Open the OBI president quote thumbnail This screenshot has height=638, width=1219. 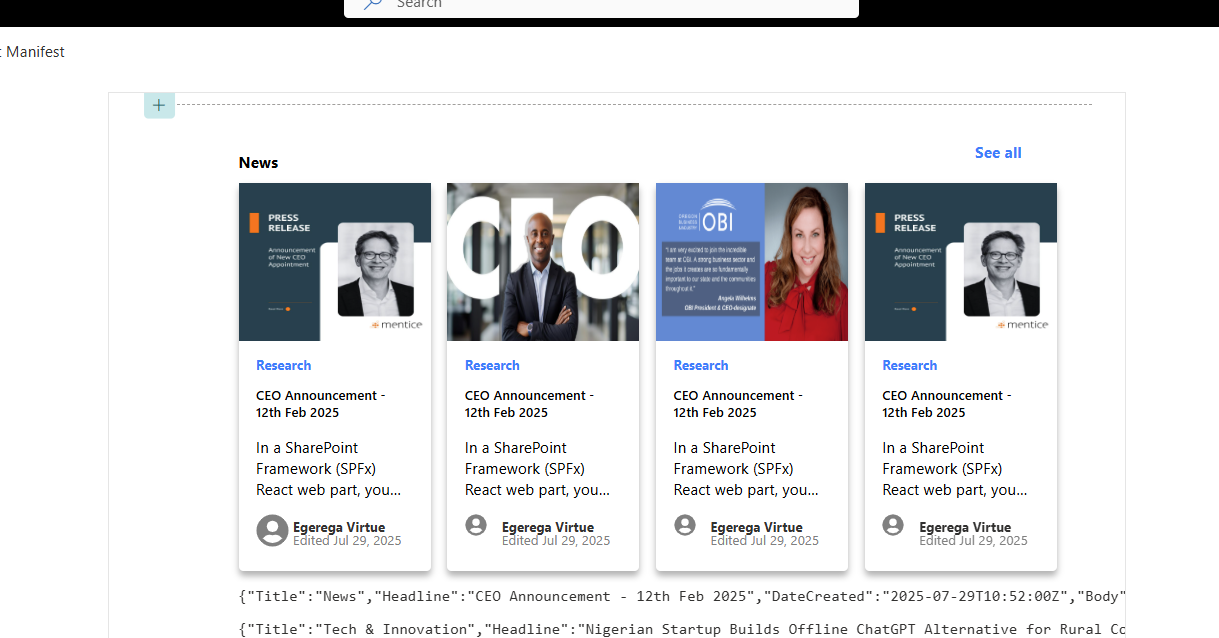[751, 262]
